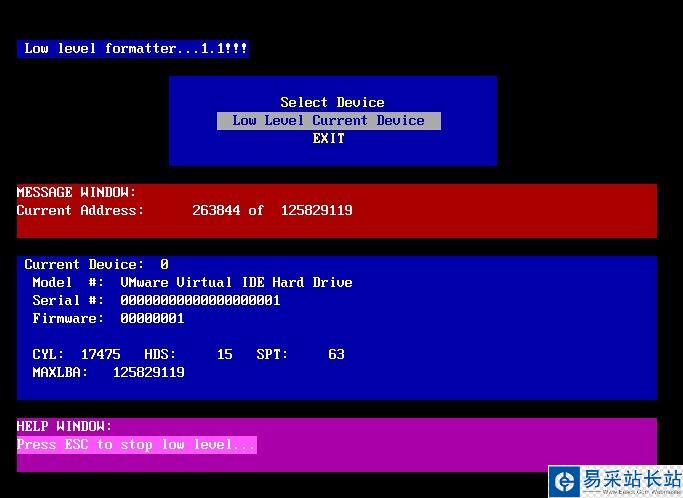
Task: Click the 'Current Device:' label
Action: coord(84,264)
